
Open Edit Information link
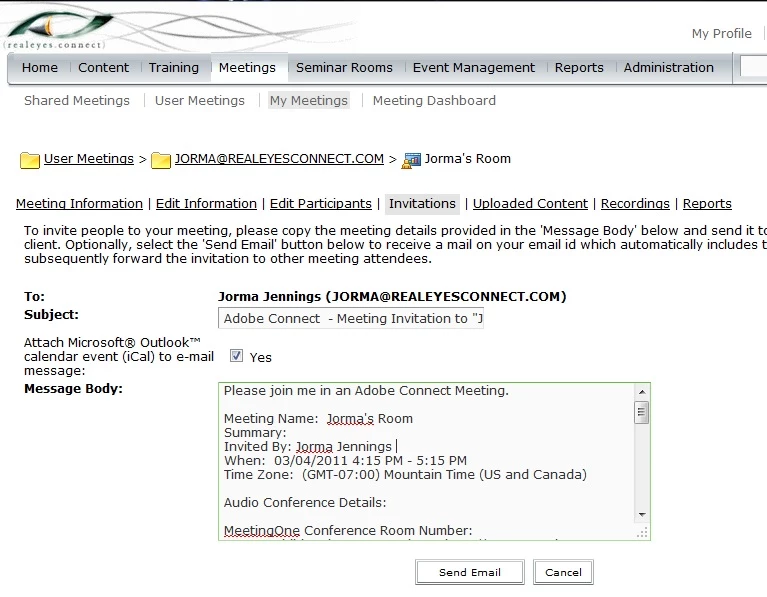point(206,204)
